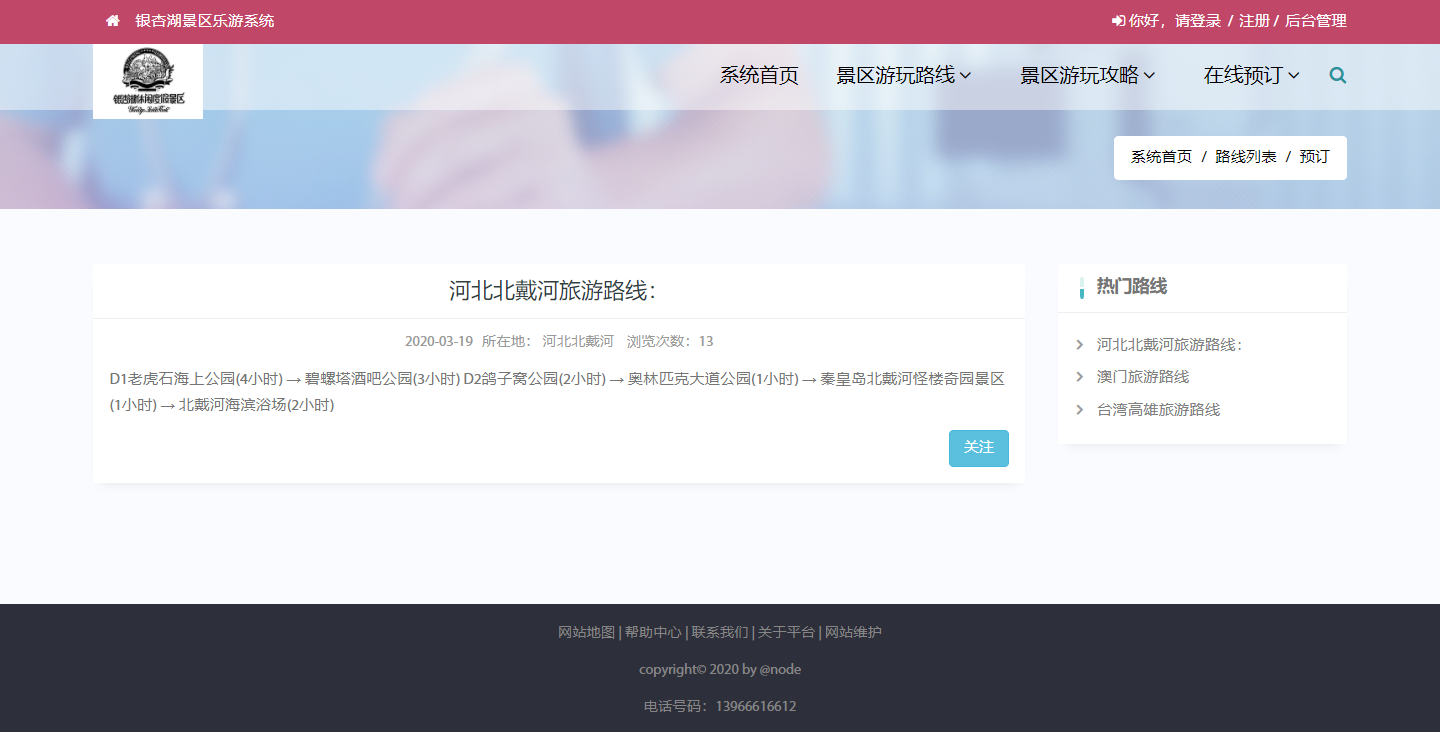
Task: Click the search magnifier icon
Action: pyautogui.click(x=1338, y=75)
